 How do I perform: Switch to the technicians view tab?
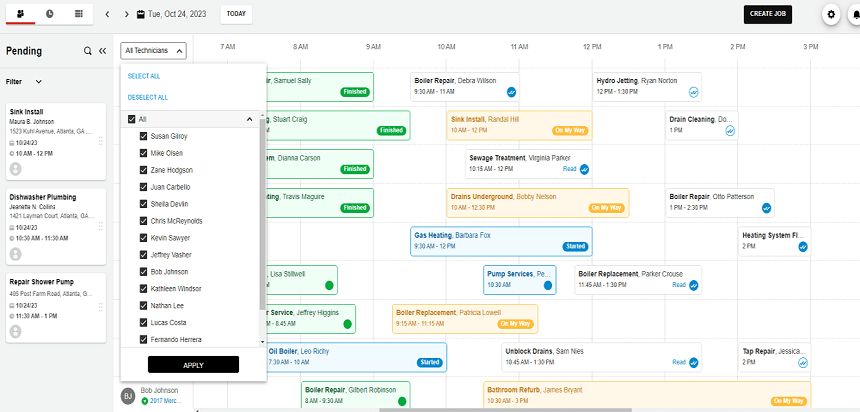21,14
